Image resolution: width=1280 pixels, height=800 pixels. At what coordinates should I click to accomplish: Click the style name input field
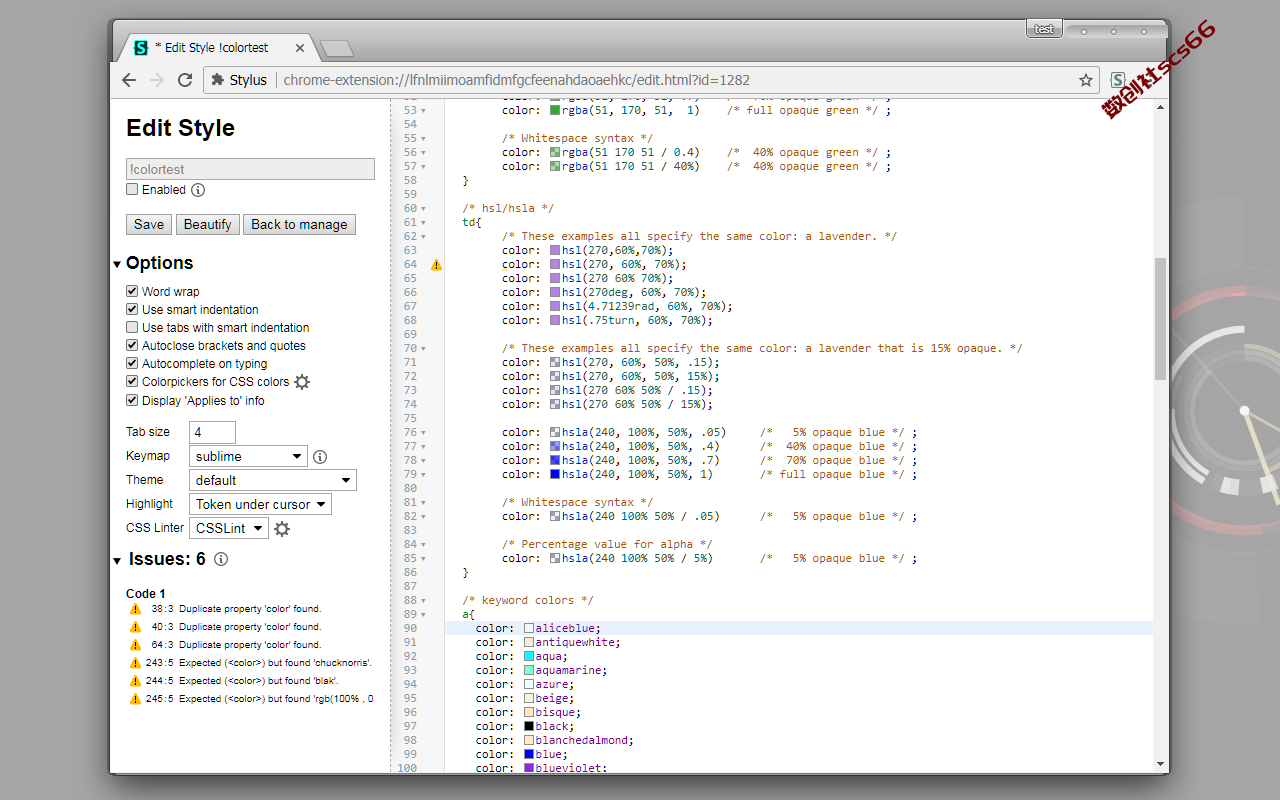[x=250, y=169]
